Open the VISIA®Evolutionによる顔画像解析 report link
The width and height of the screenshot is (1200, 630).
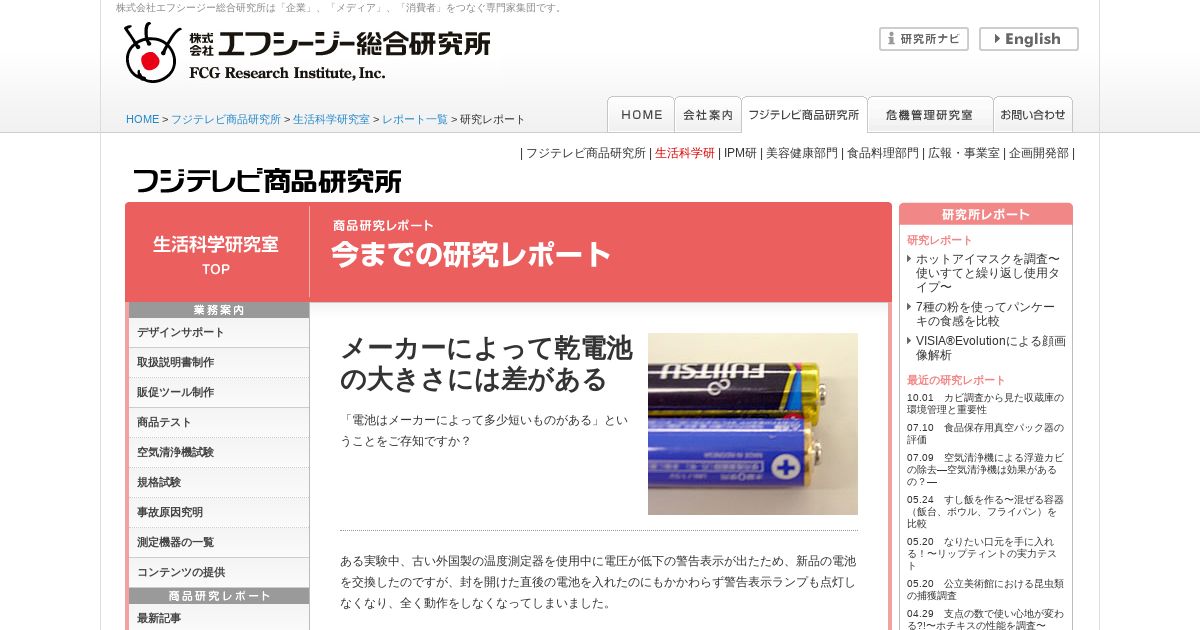(990, 348)
